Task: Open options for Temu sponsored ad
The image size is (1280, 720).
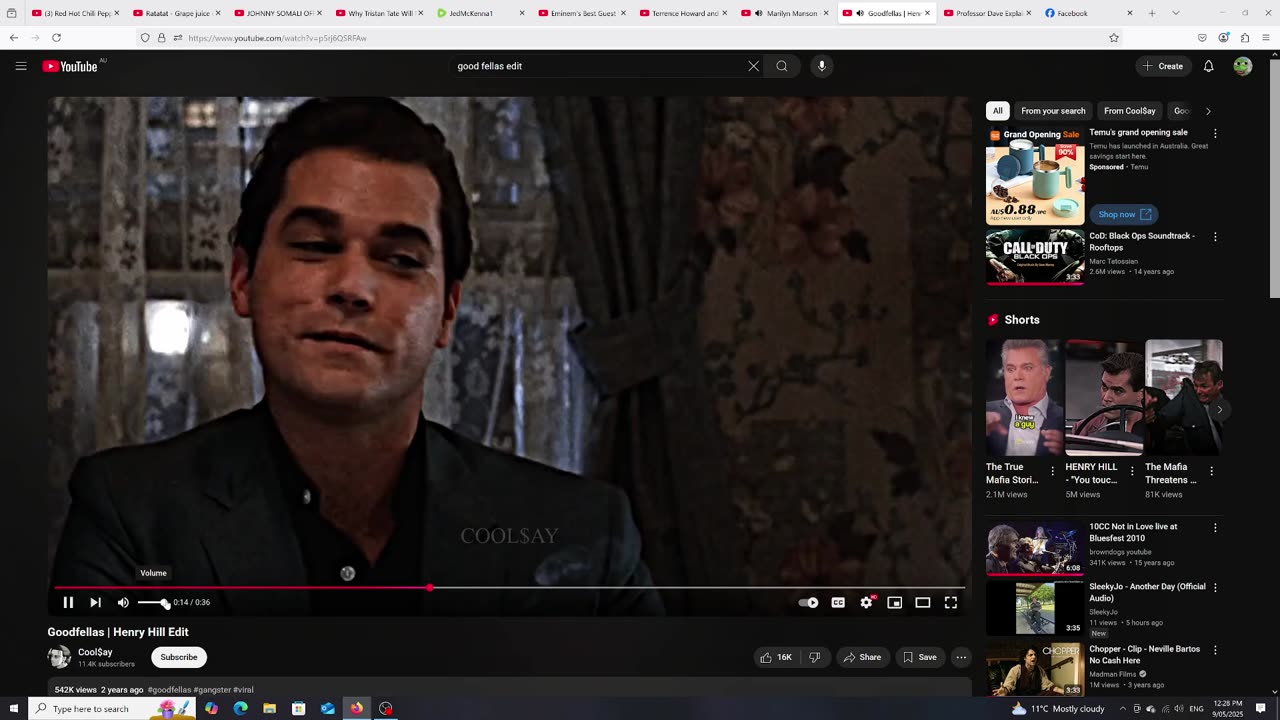Action: [x=1215, y=133]
